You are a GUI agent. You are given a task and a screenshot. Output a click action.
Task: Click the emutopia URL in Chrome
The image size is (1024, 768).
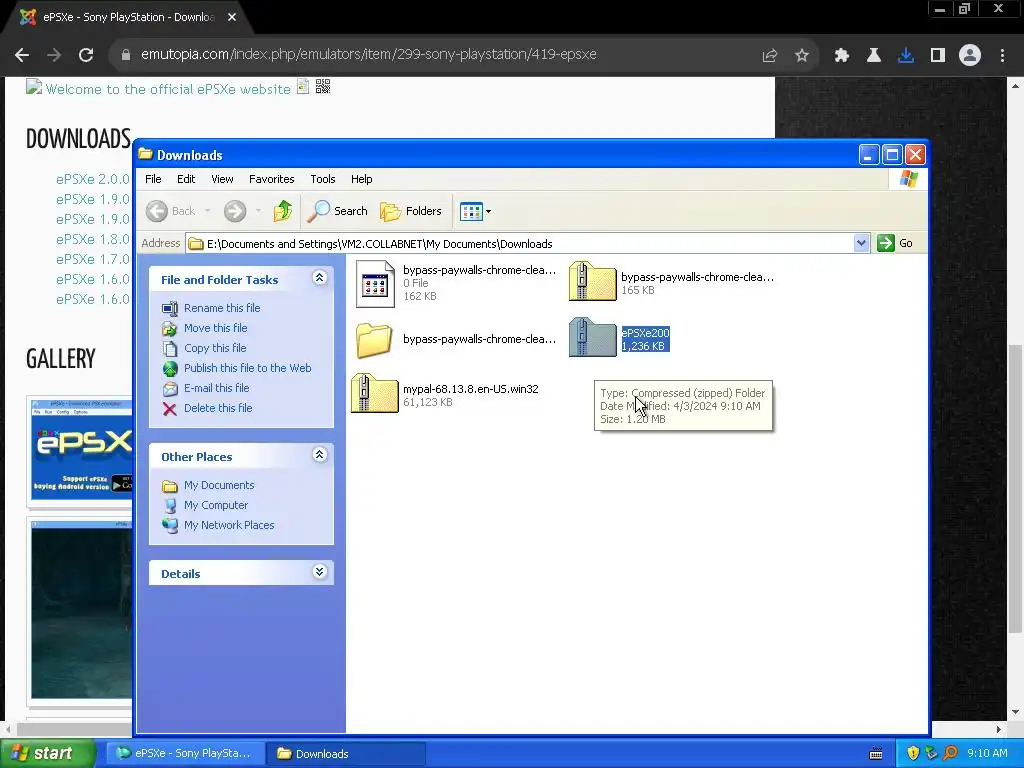368,54
